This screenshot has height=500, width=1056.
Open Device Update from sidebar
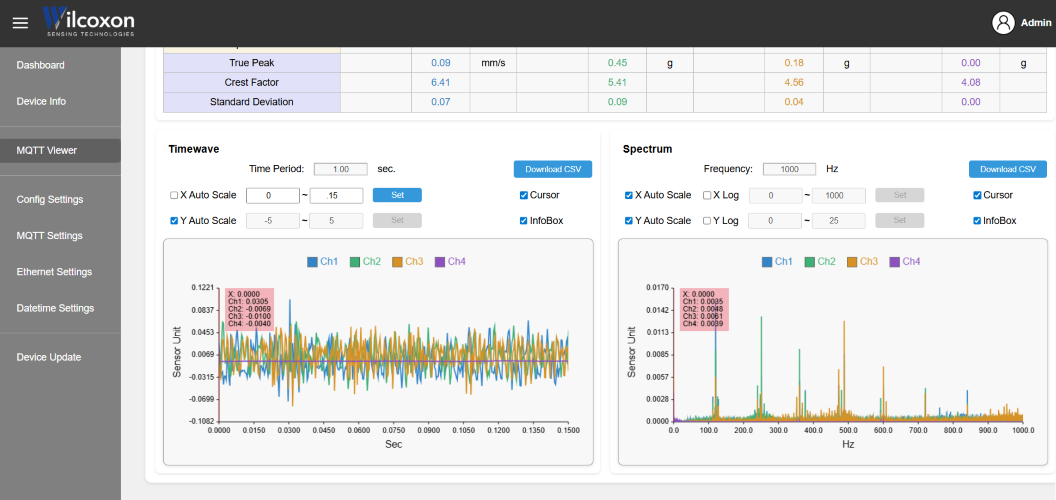point(49,357)
